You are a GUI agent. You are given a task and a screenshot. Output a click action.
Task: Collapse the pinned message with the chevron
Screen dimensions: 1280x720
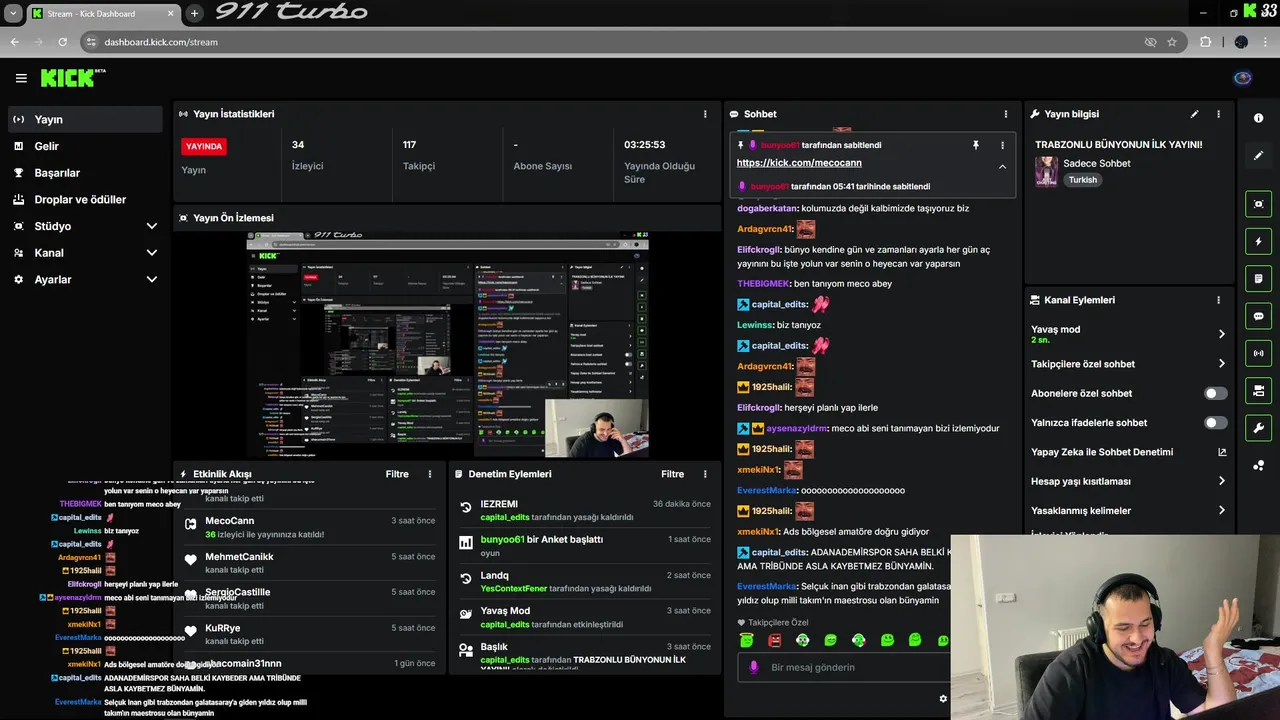(x=1002, y=167)
